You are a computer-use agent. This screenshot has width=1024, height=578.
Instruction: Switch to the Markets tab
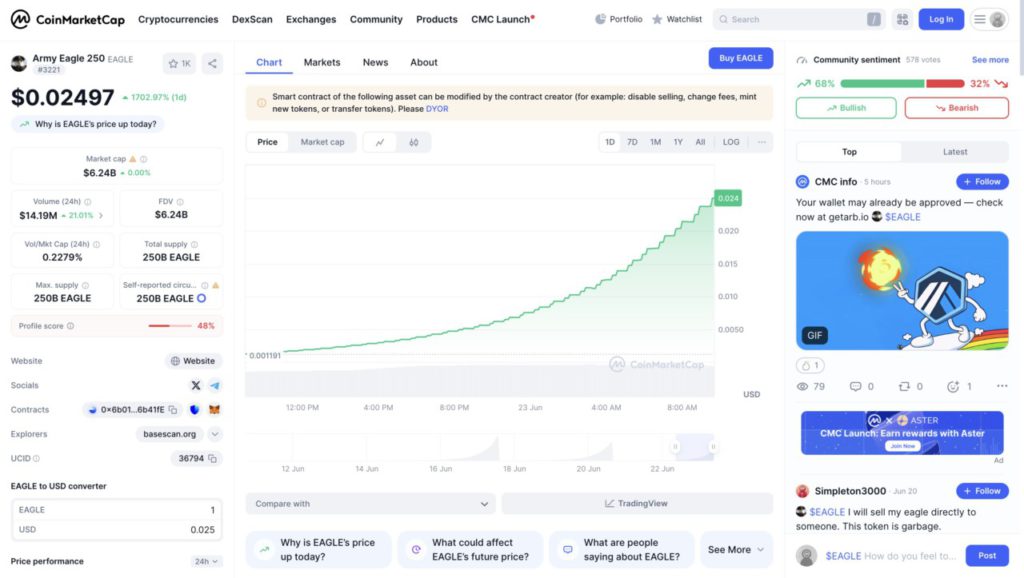click(x=322, y=62)
